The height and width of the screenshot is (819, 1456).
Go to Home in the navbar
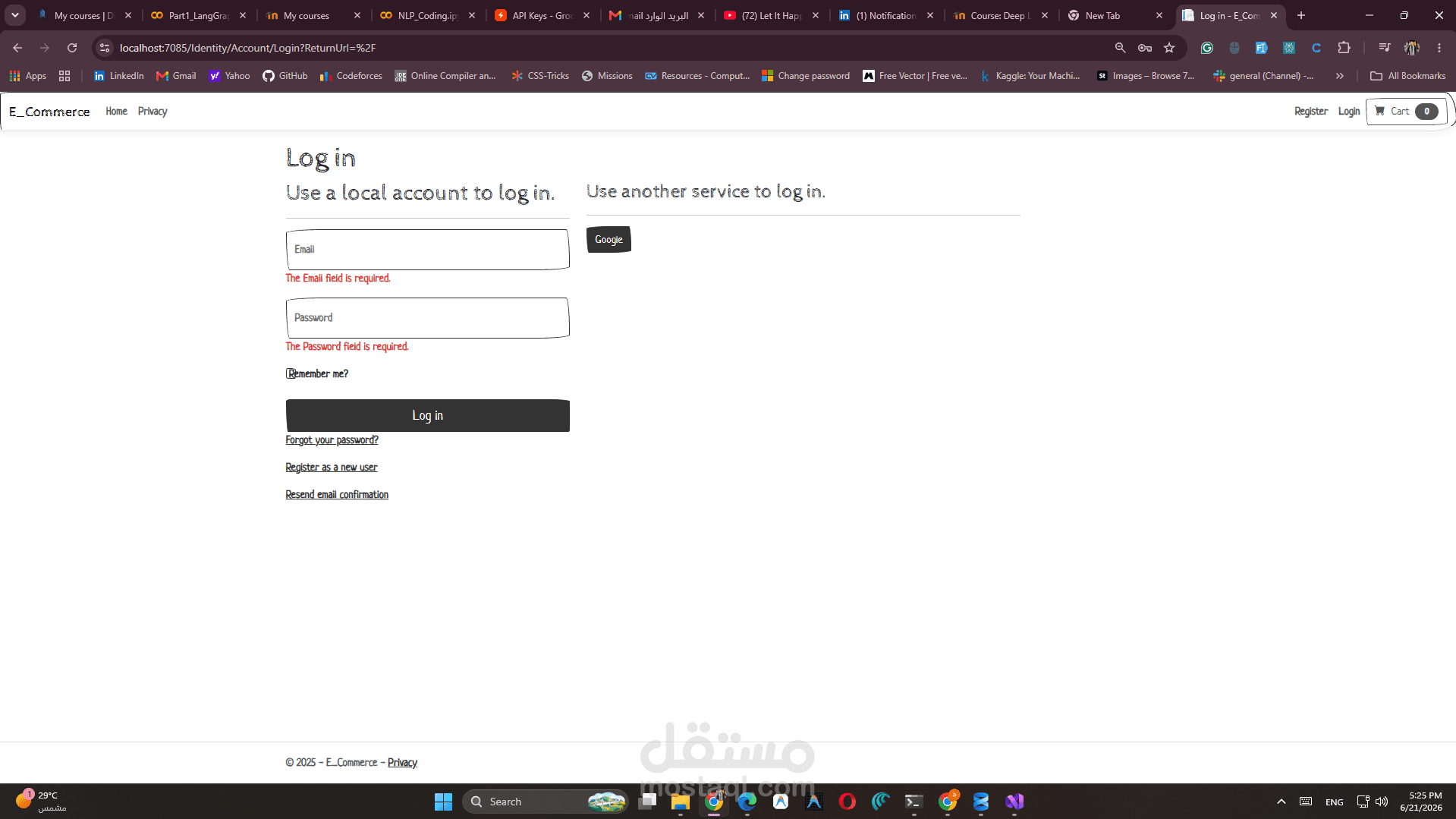pos(116,112)
